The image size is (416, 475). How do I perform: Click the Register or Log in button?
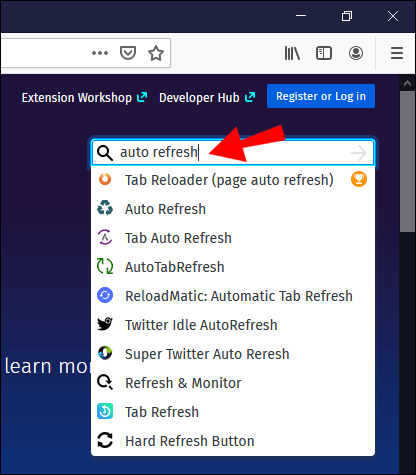point(321,96)
